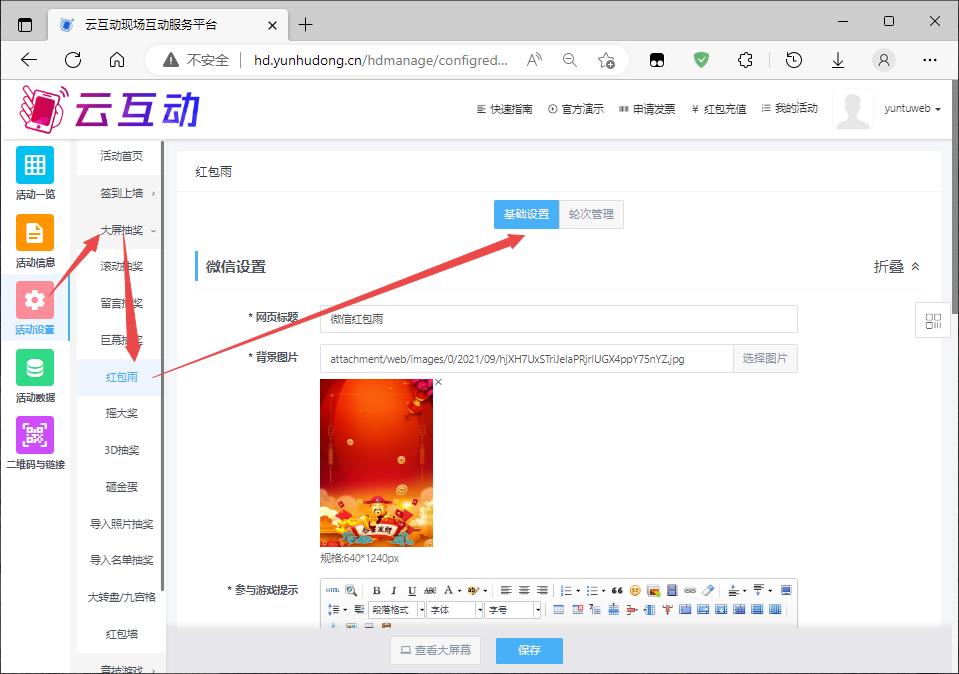This screenshot has height=674, width=959.
Task: Click the 保存 save button
Action: [529, 650]
